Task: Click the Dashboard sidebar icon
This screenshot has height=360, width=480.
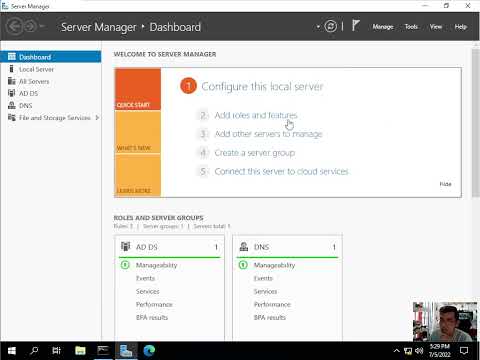Action: 12,57
